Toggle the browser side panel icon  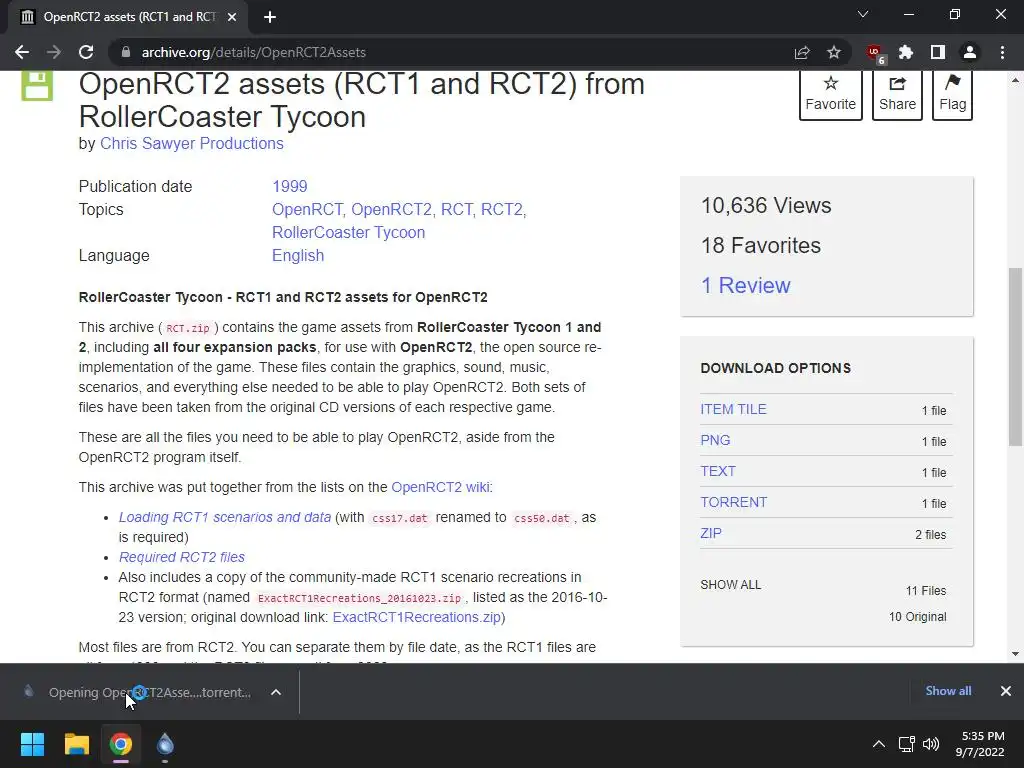tap(938, 52)
